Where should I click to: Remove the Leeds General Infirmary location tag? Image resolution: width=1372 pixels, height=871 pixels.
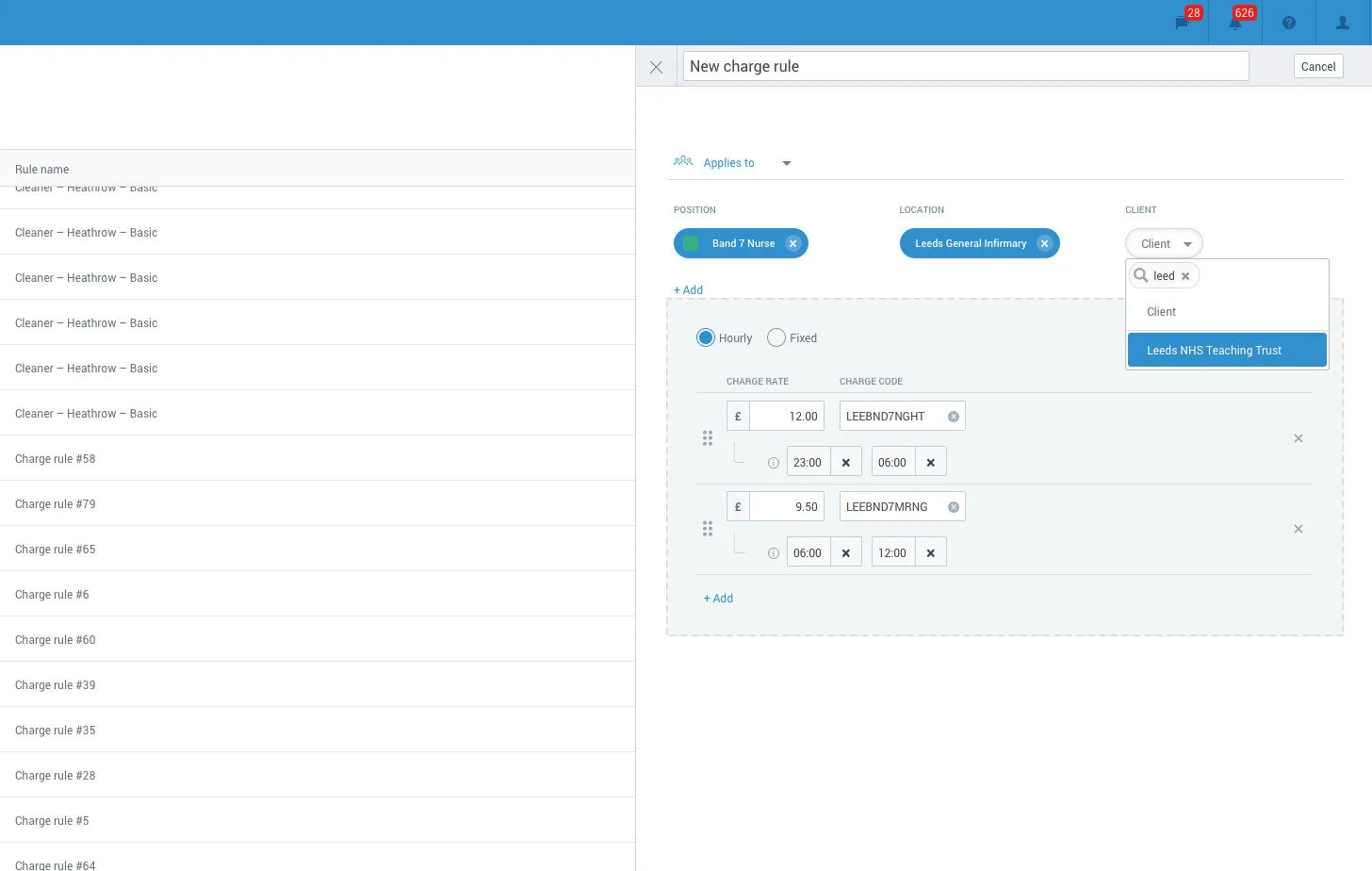coord(1044,243)
